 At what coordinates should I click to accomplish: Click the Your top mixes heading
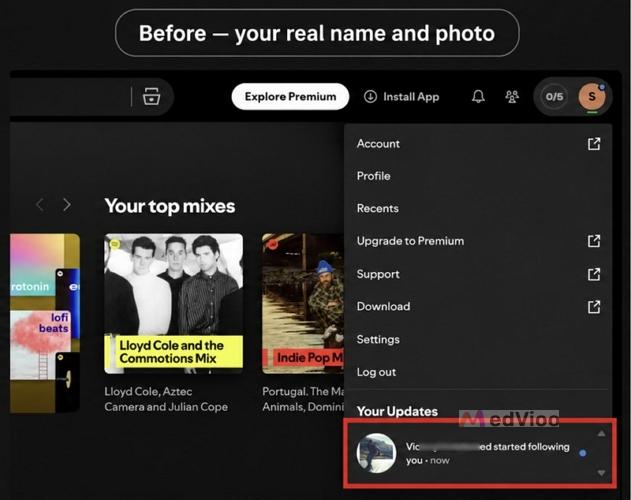[170, 206]
